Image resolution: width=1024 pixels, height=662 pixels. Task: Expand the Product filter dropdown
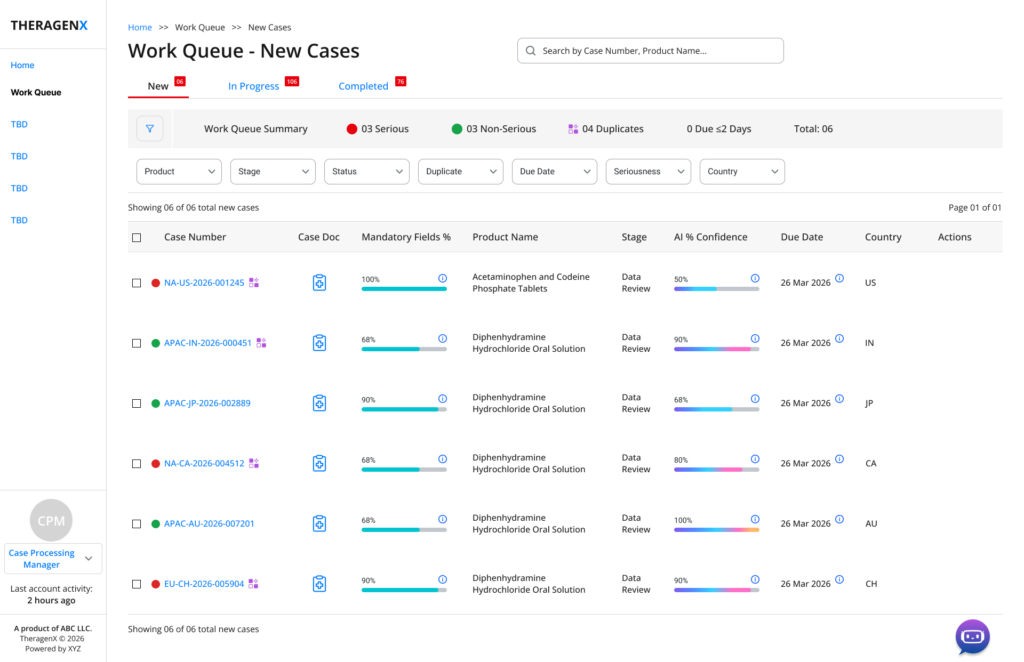coord(179,172)
